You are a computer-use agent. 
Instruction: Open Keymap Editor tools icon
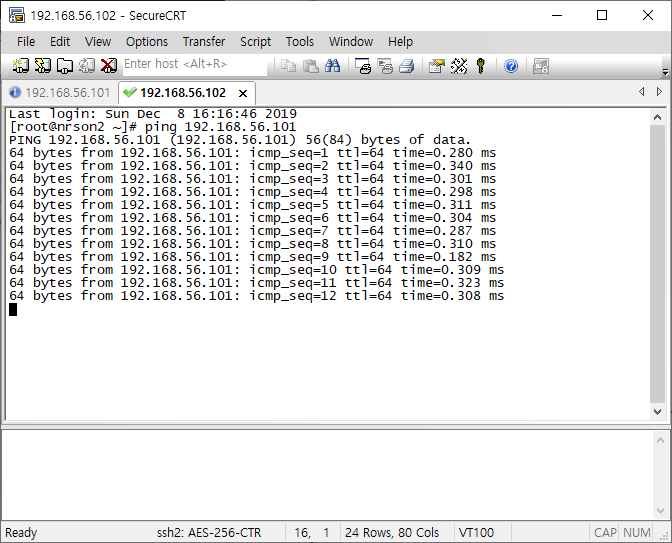click(x=459, y=66)
